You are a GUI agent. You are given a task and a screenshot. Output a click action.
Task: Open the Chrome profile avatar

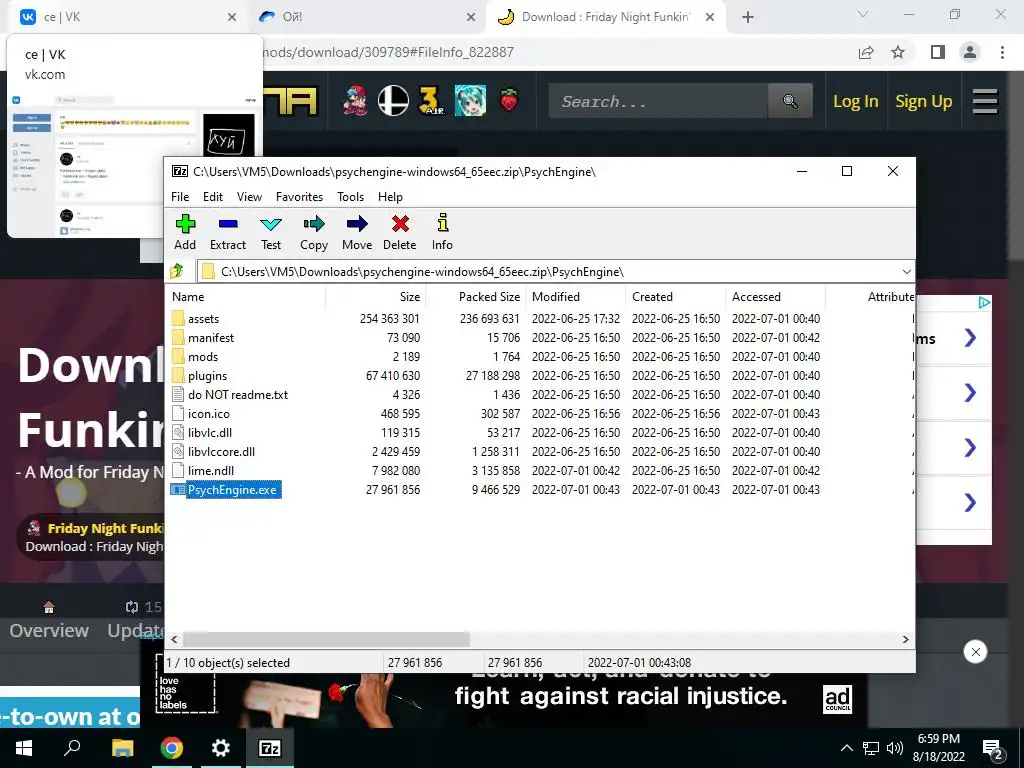970,52
